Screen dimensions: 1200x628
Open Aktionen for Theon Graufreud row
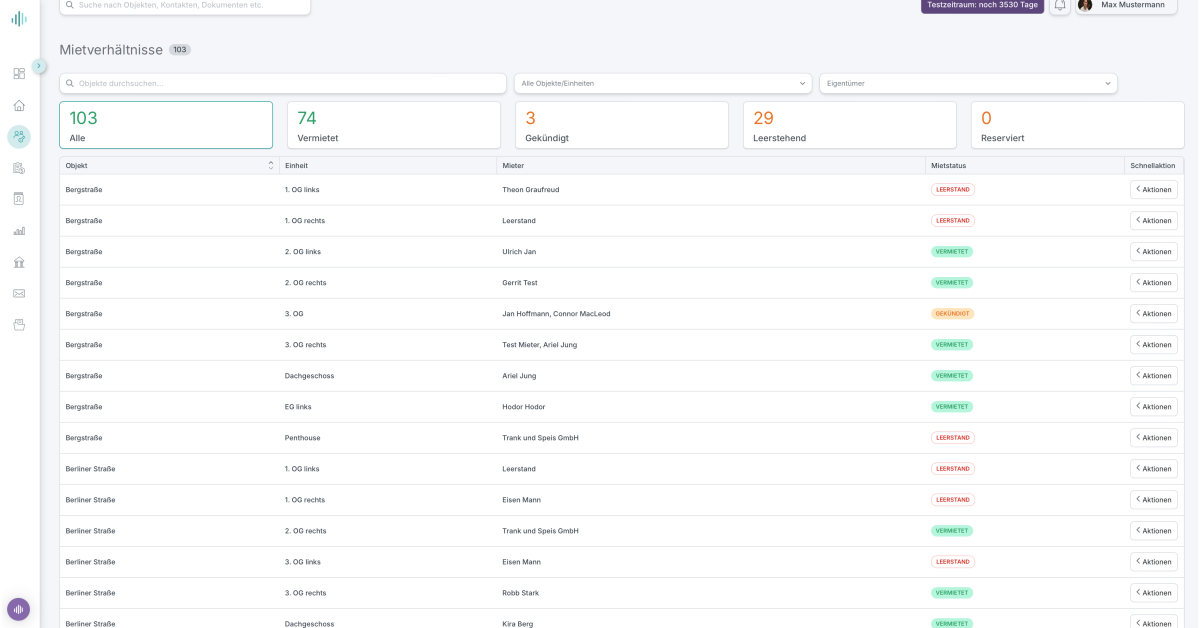(1154, 189)
